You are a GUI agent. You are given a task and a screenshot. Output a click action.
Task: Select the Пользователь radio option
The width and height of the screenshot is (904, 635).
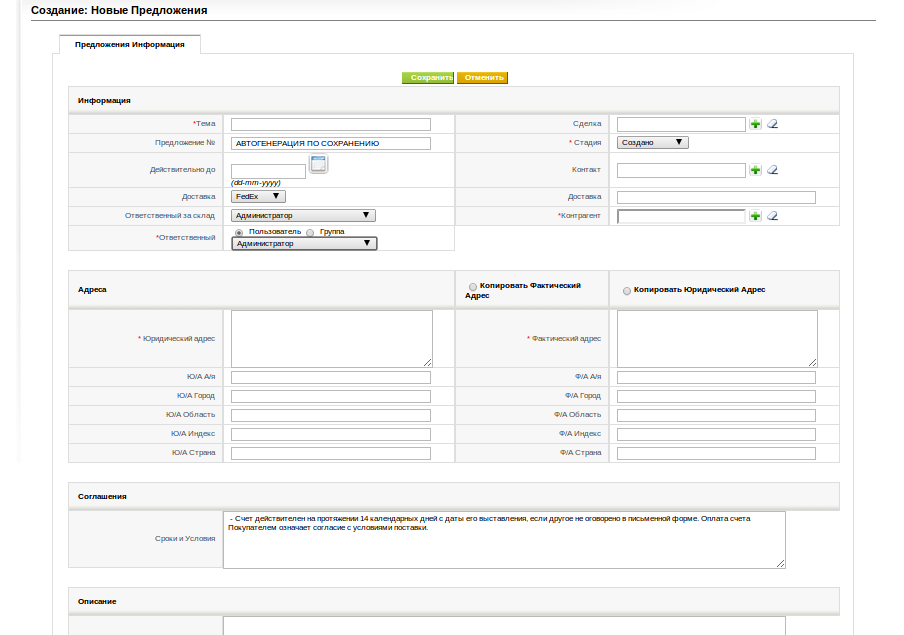click(239, 232)
